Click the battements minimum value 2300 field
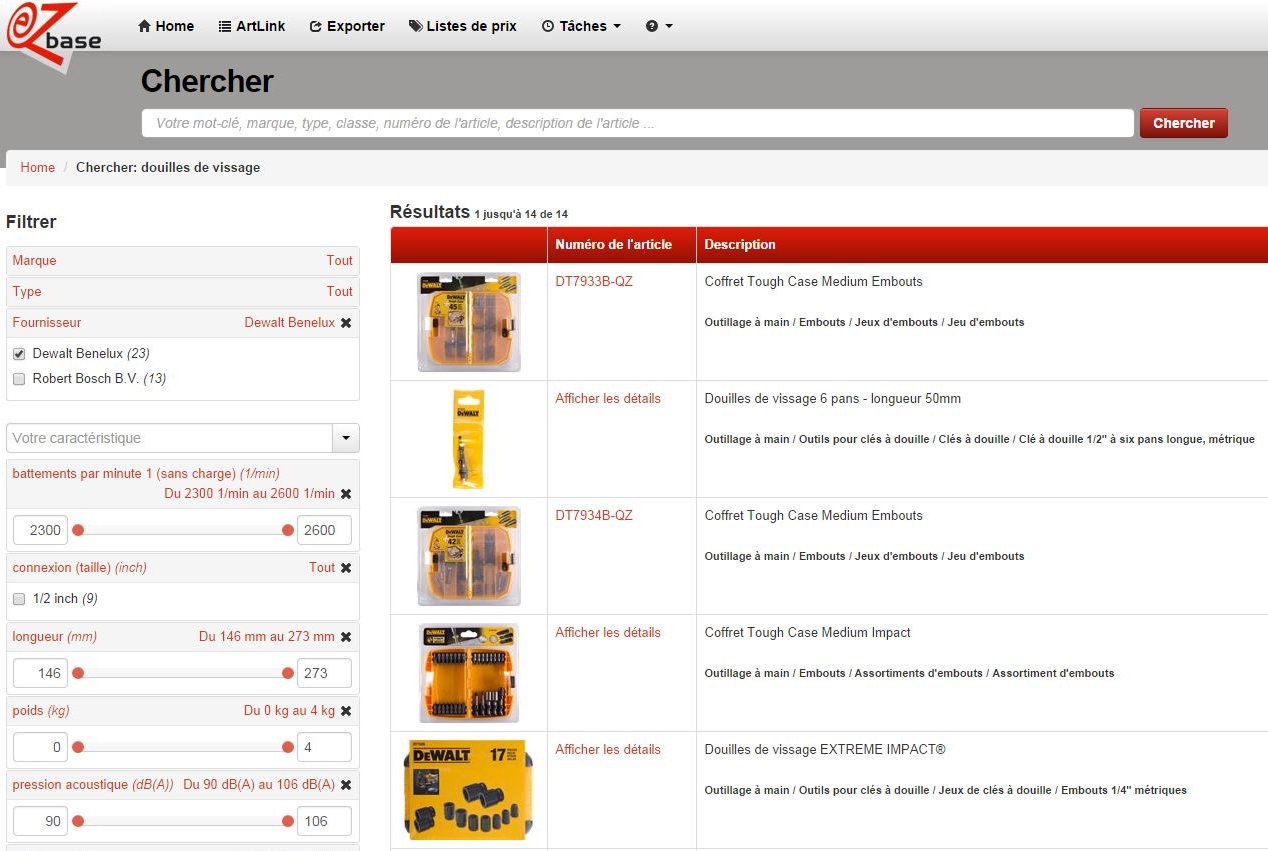 click(x=40, y=530)
